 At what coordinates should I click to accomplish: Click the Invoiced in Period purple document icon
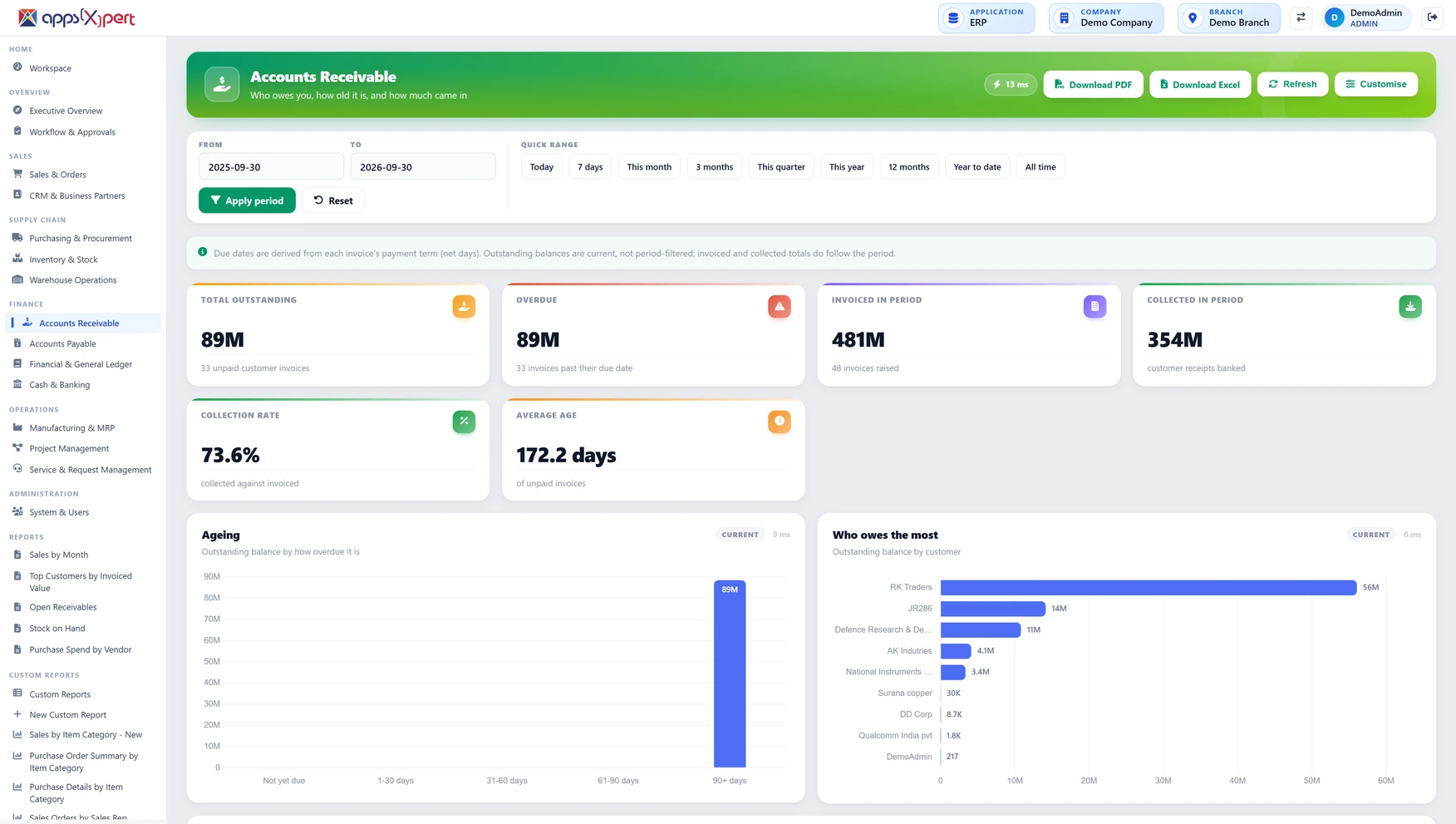point(1094,307)
